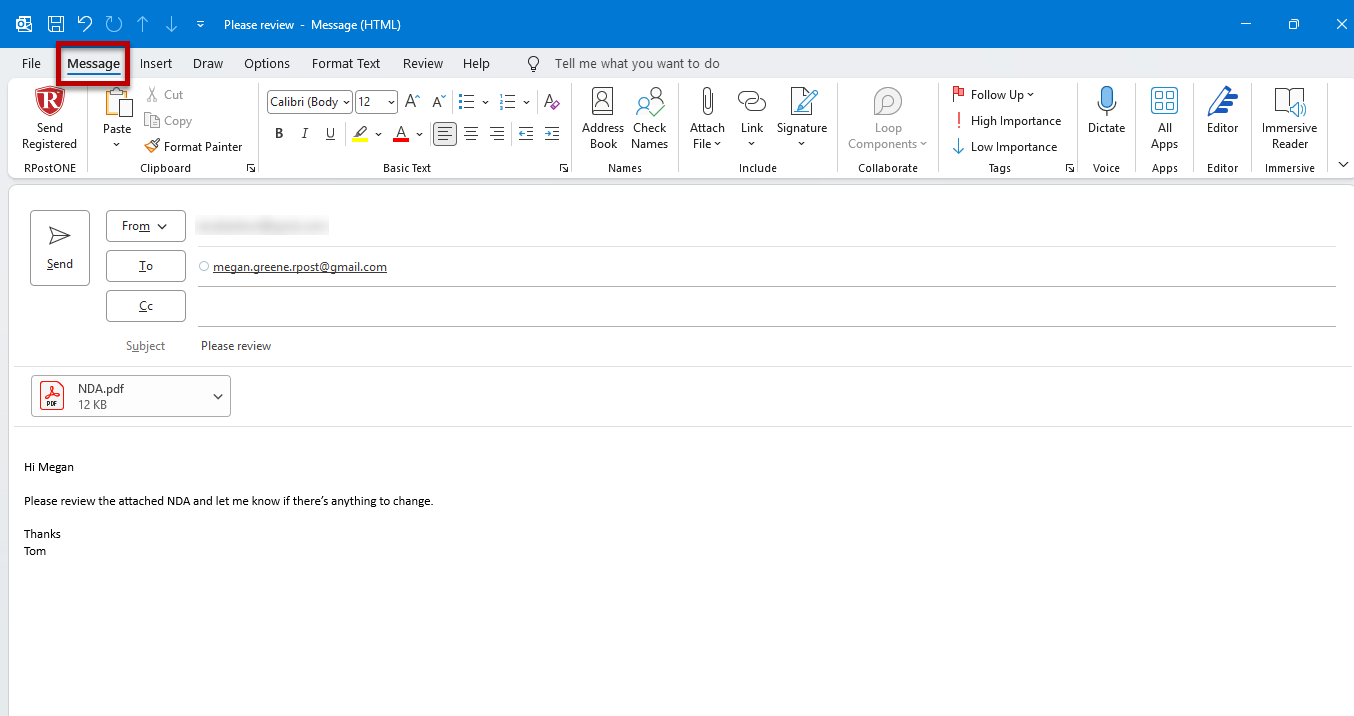Switch to the Options tab
The image size is (1354, 716).
(x=267, y=63)
